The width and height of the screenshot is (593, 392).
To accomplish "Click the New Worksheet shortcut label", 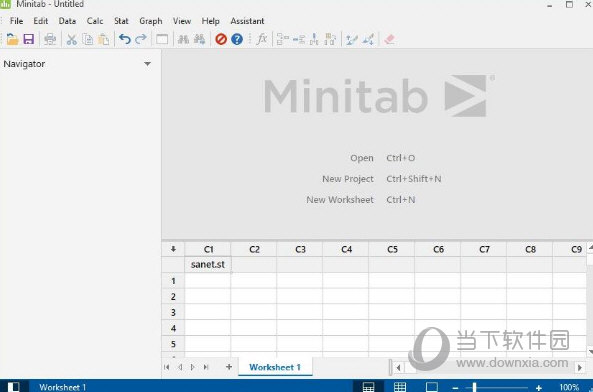I will (340, 200).
